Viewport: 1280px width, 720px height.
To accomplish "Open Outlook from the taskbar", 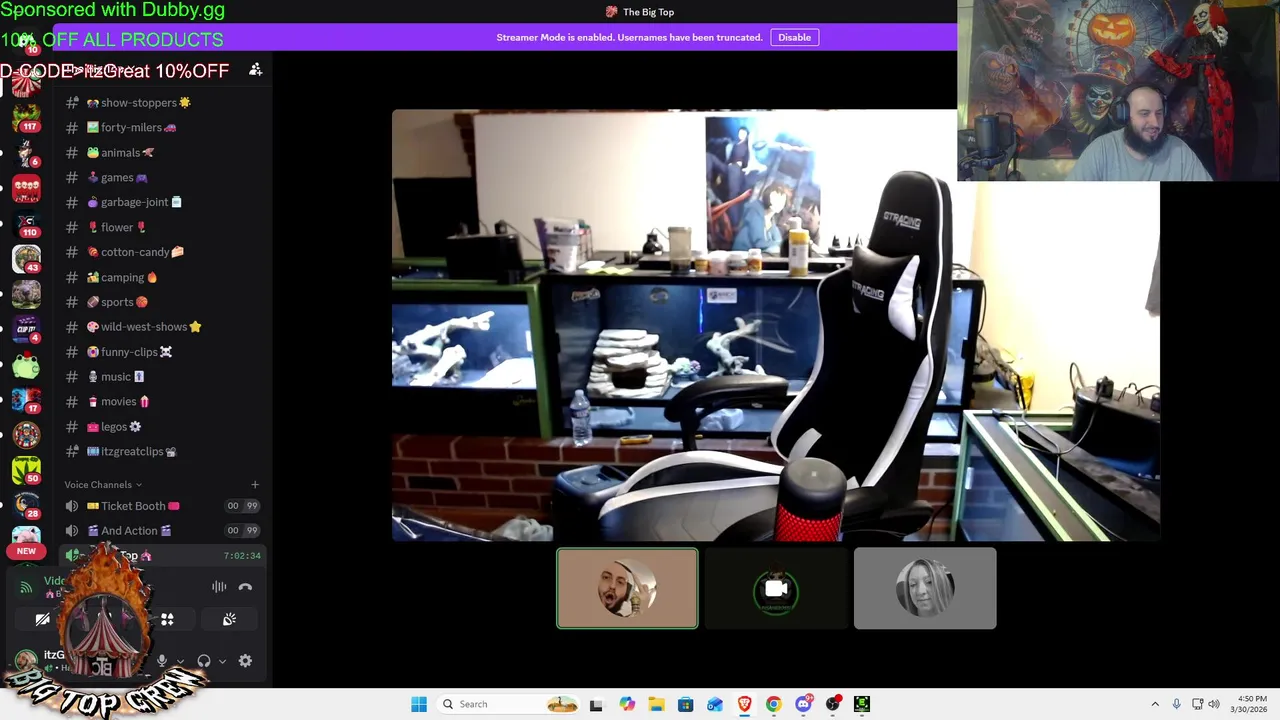I will 715,704.
